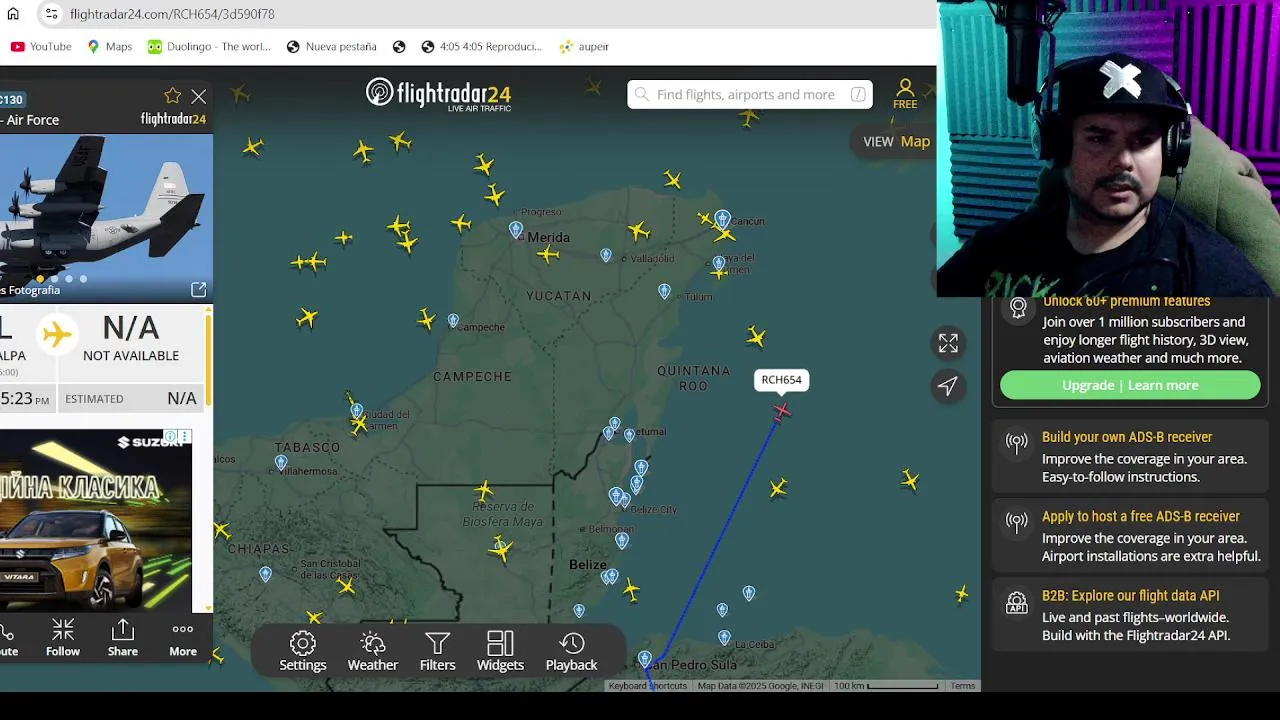Click the RCH654 flight label
Viewport: 1280px width, 720px height.
pyautogui.click(x=781, y=380)
